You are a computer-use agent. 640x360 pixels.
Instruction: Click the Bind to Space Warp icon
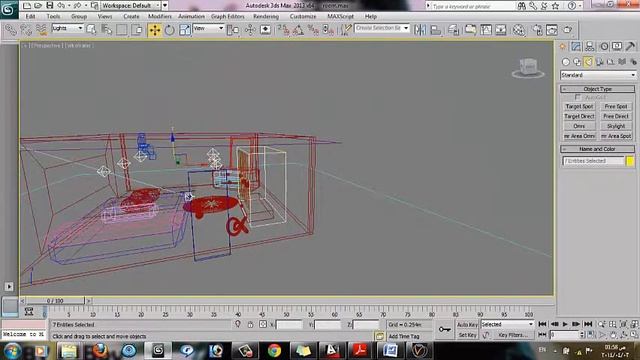tap(41, 30)
